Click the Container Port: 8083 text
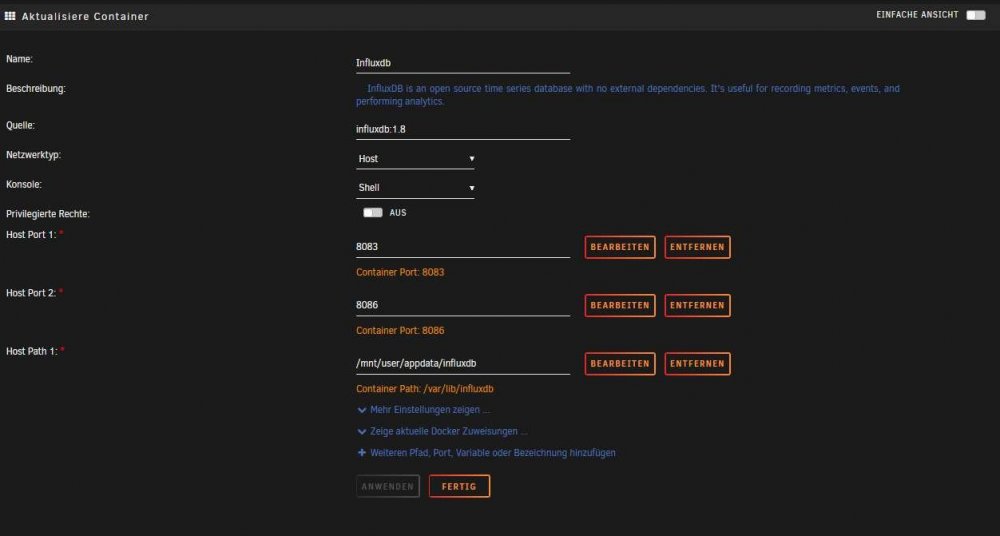 tap(400, 272)
